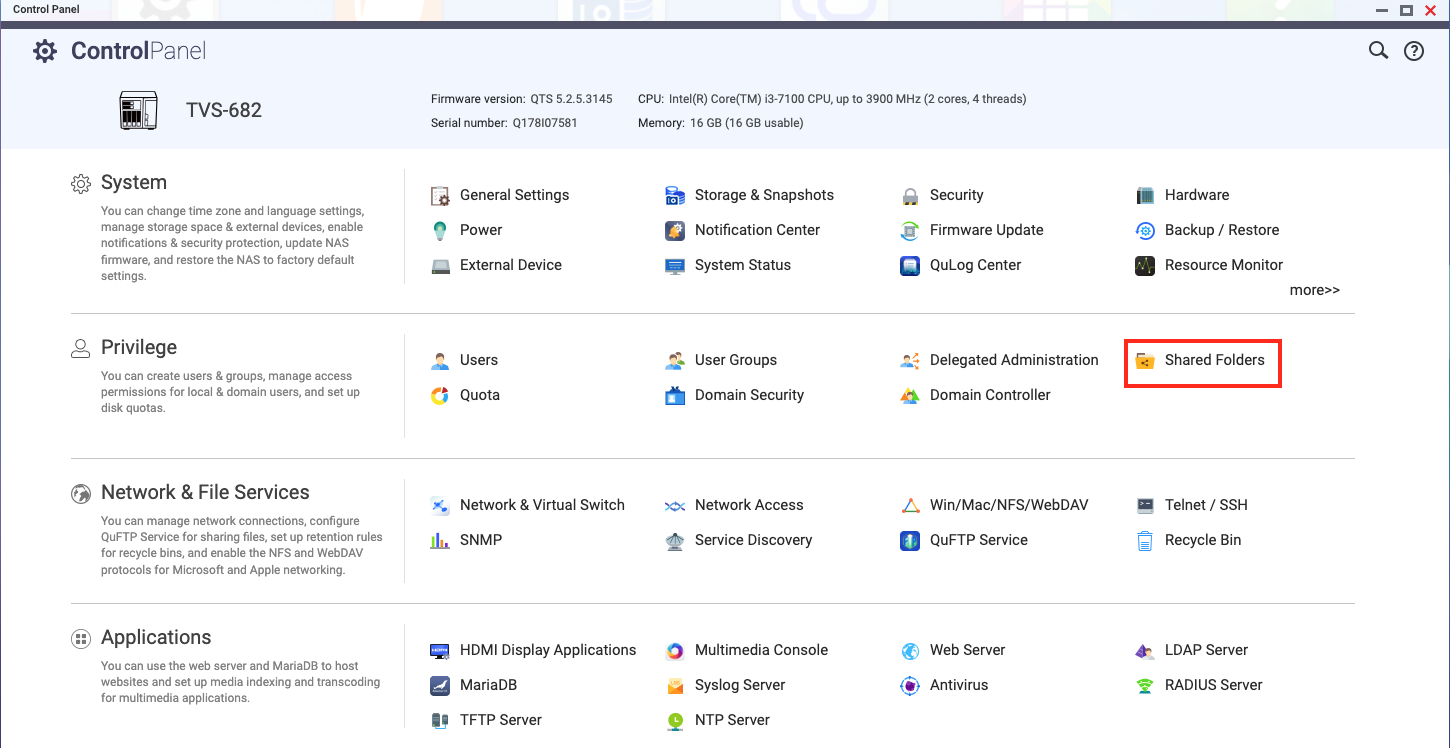Open the Syslog Server envelope icon

pos(675,685)
